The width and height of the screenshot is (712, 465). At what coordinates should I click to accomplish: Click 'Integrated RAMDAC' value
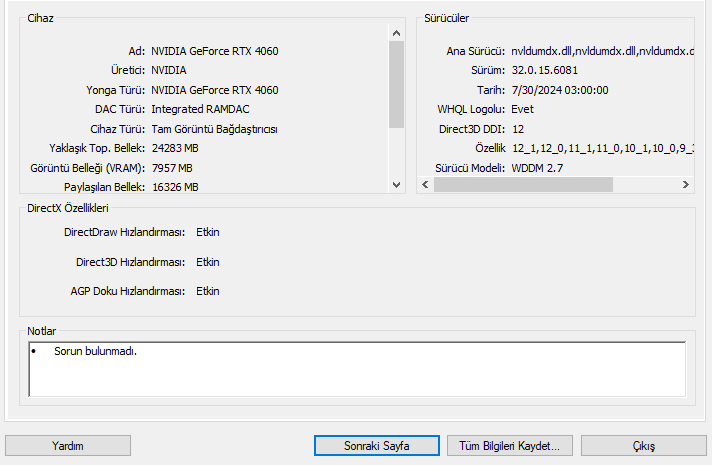[x=200, y=109]
